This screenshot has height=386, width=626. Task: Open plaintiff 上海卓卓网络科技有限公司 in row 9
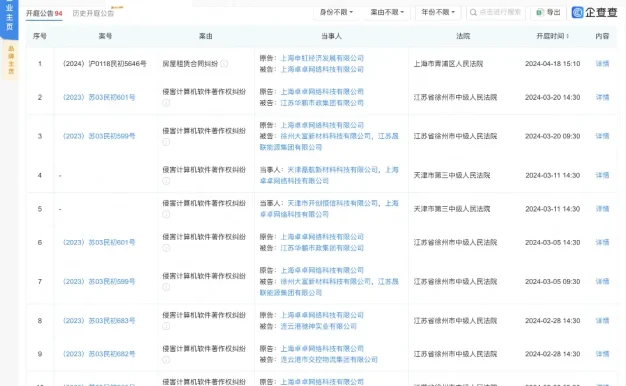tap(322, 348)
